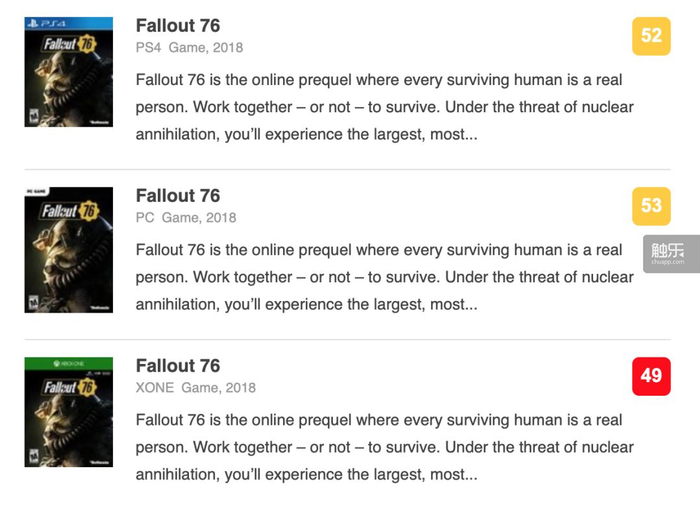Open the Xbox One Fallout 76 cover thumbnail
Viewport: 700px width, 508px height.
[68, 418]
